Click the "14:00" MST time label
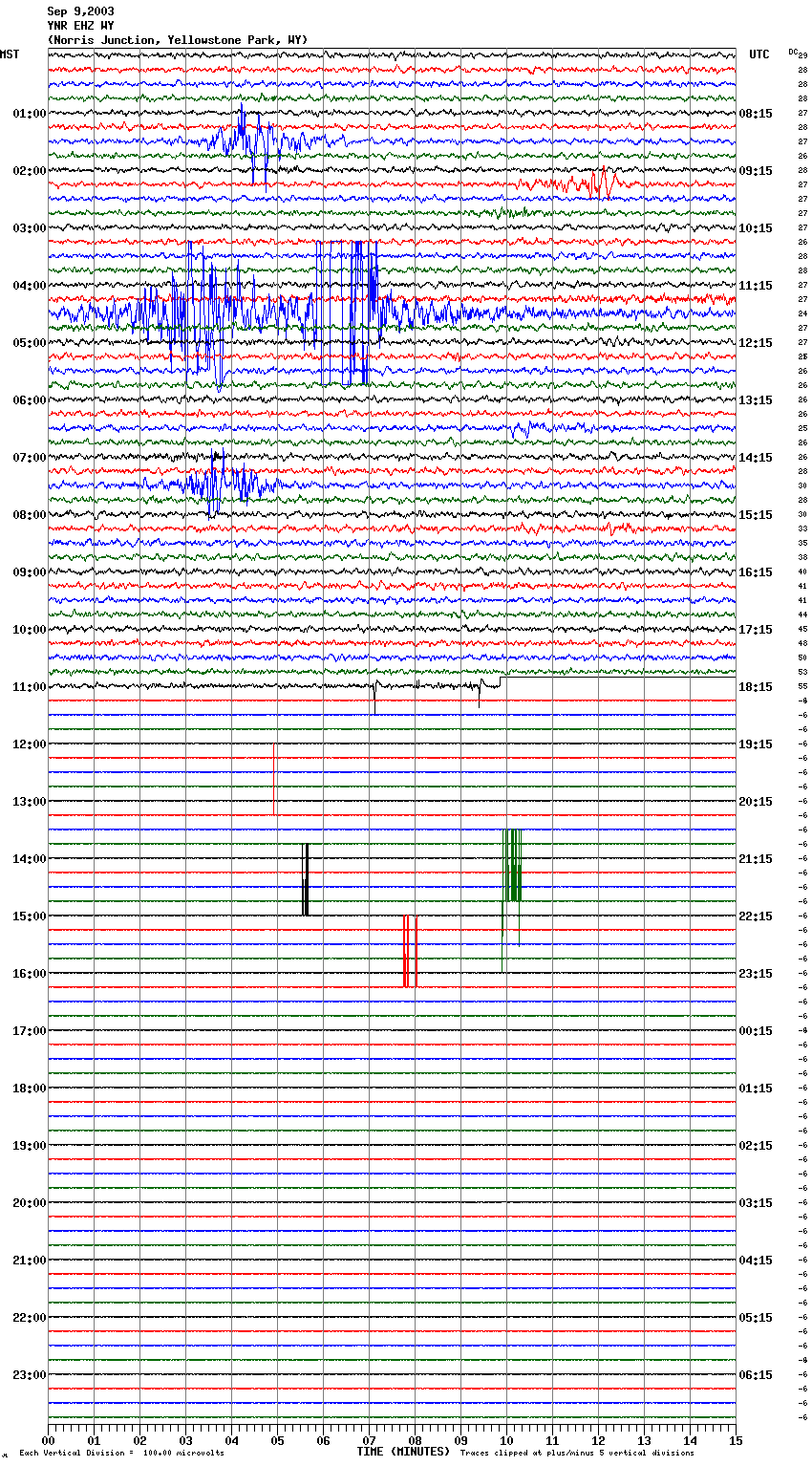This screenshot has width=812, height=1466. point(30,859)
